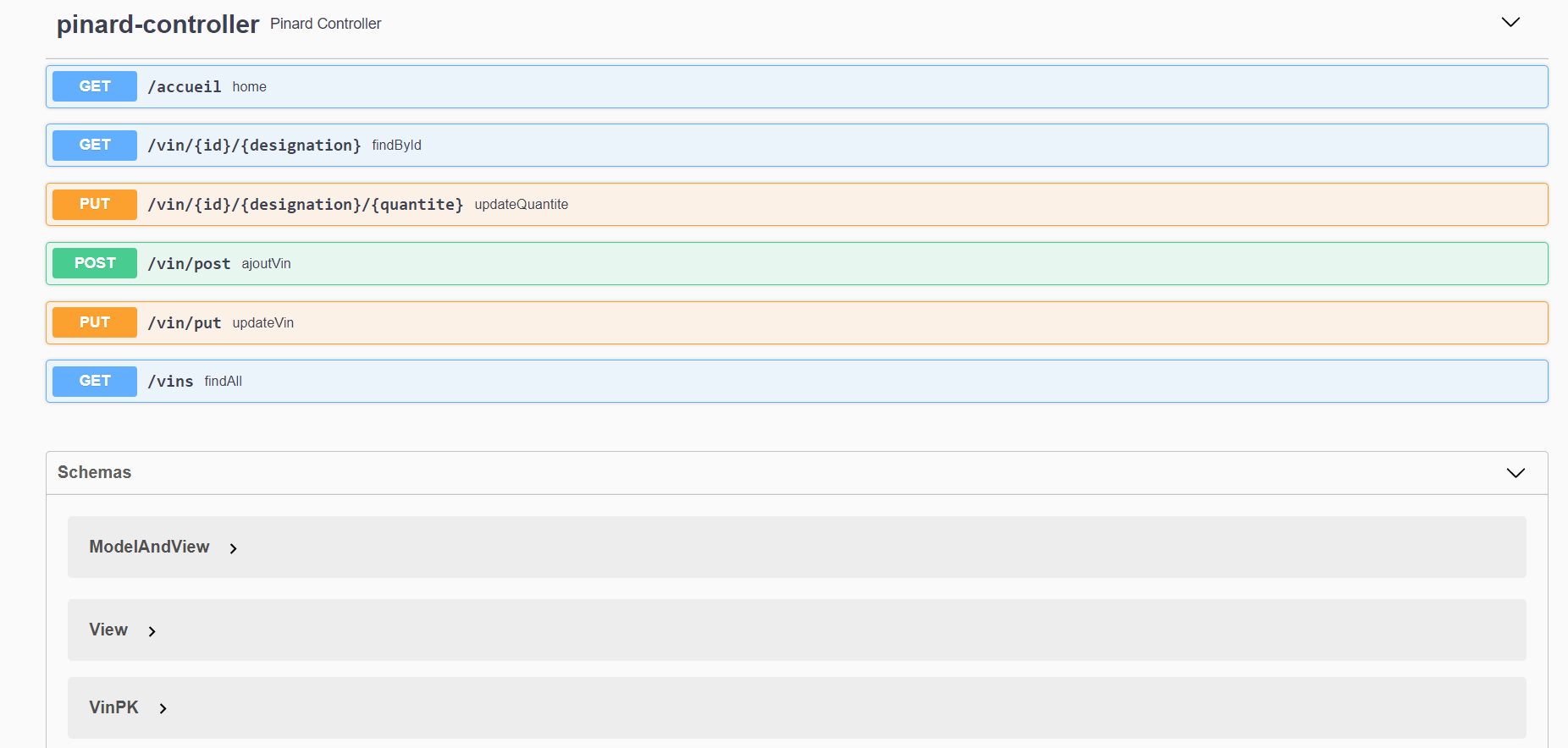The image size is (1568, 748).
Task: Open the /vin/{id}/{designation} endpoint path
Action: (x=254, y=146)
